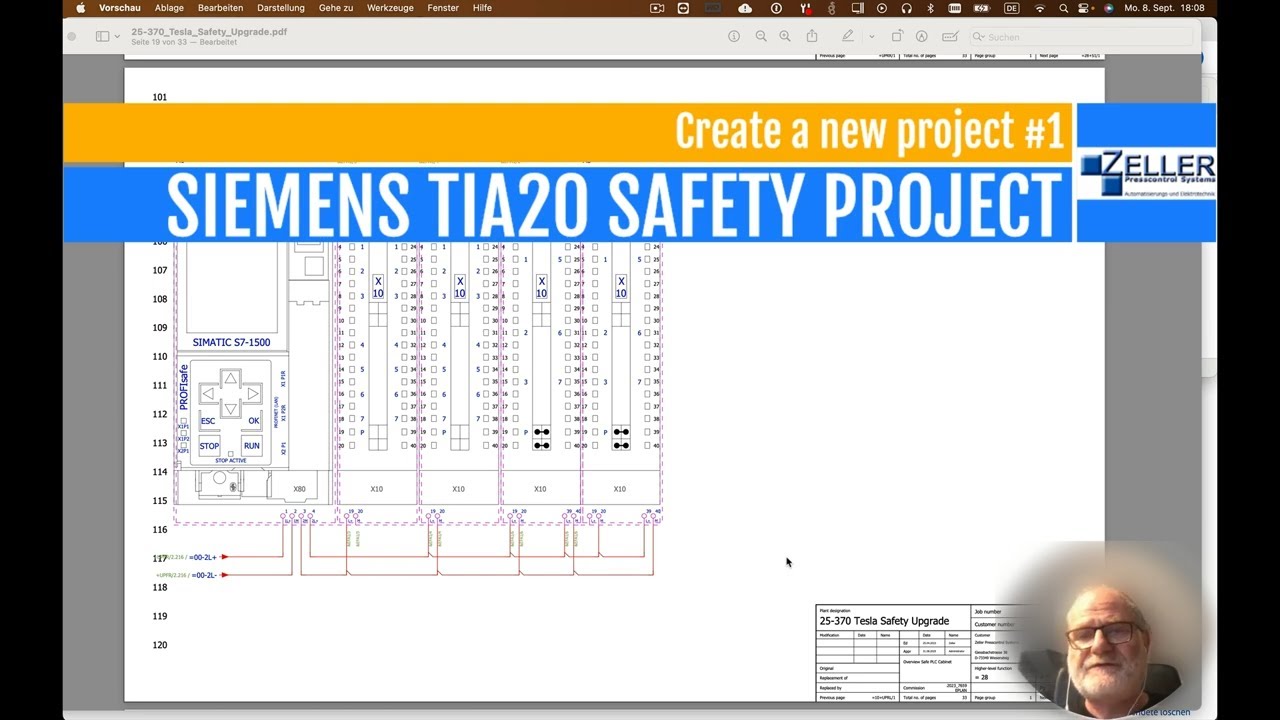
Task: Click the =00-2L+ potential reference
Action: 204,557
